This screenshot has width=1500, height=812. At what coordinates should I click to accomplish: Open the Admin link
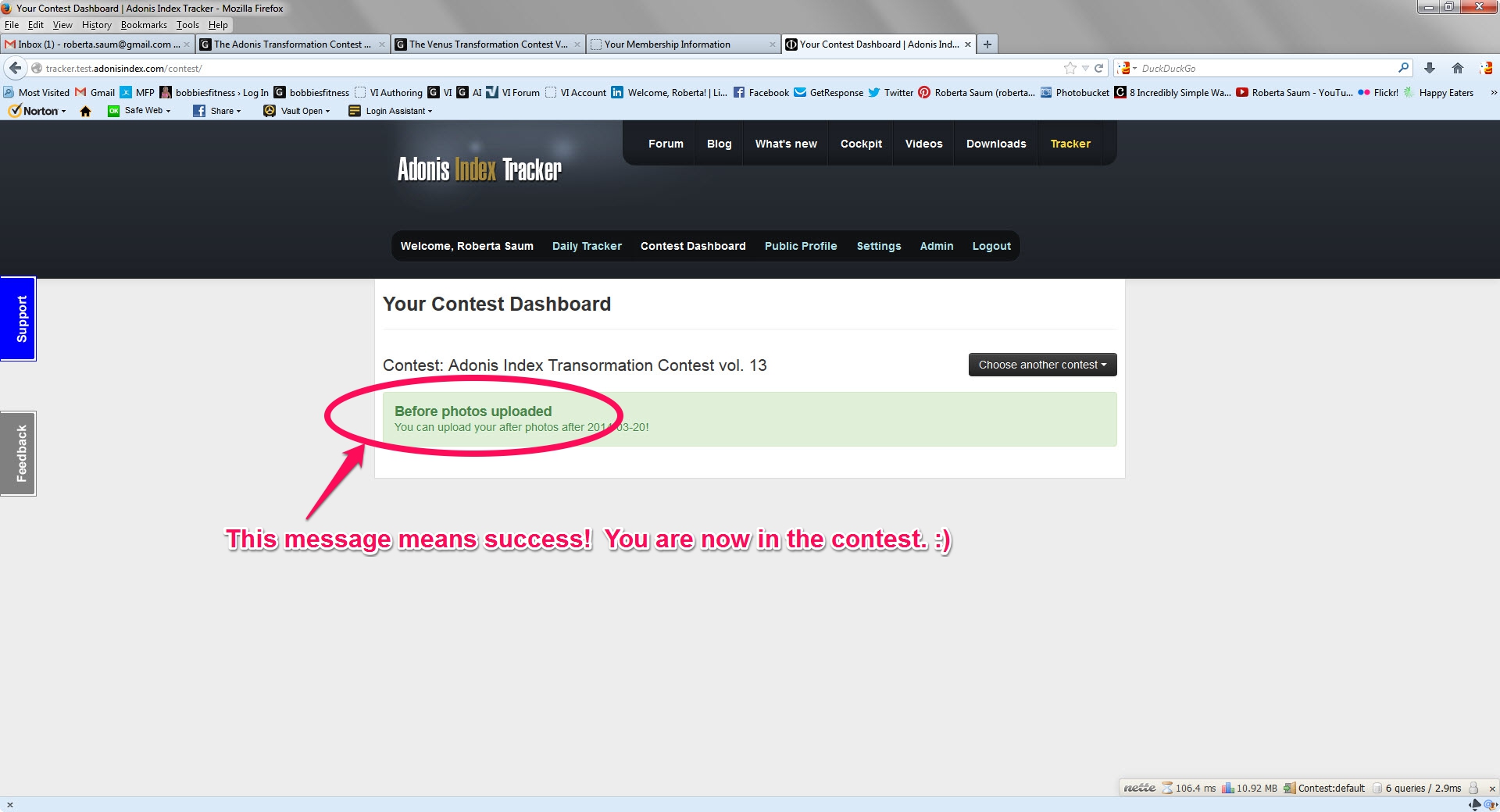click(937, 246)
